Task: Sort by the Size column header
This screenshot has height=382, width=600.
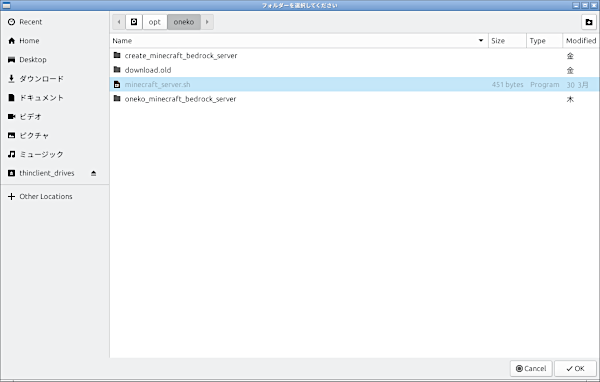Action: coord(507,41)
